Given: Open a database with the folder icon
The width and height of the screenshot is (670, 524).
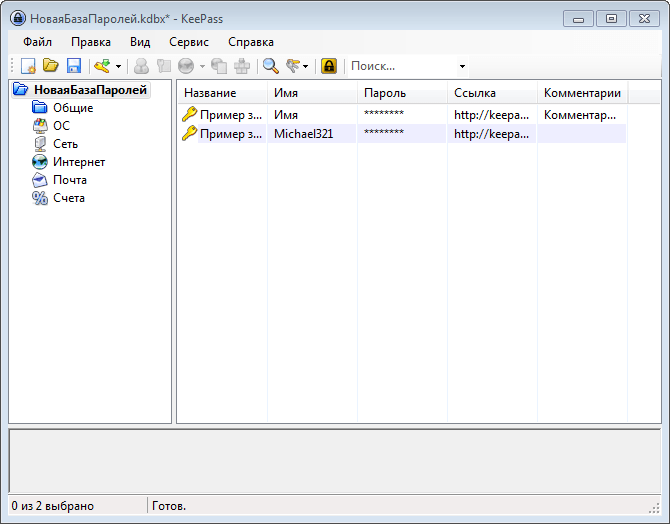Looking at the screenshot, I should coord(49,66).
